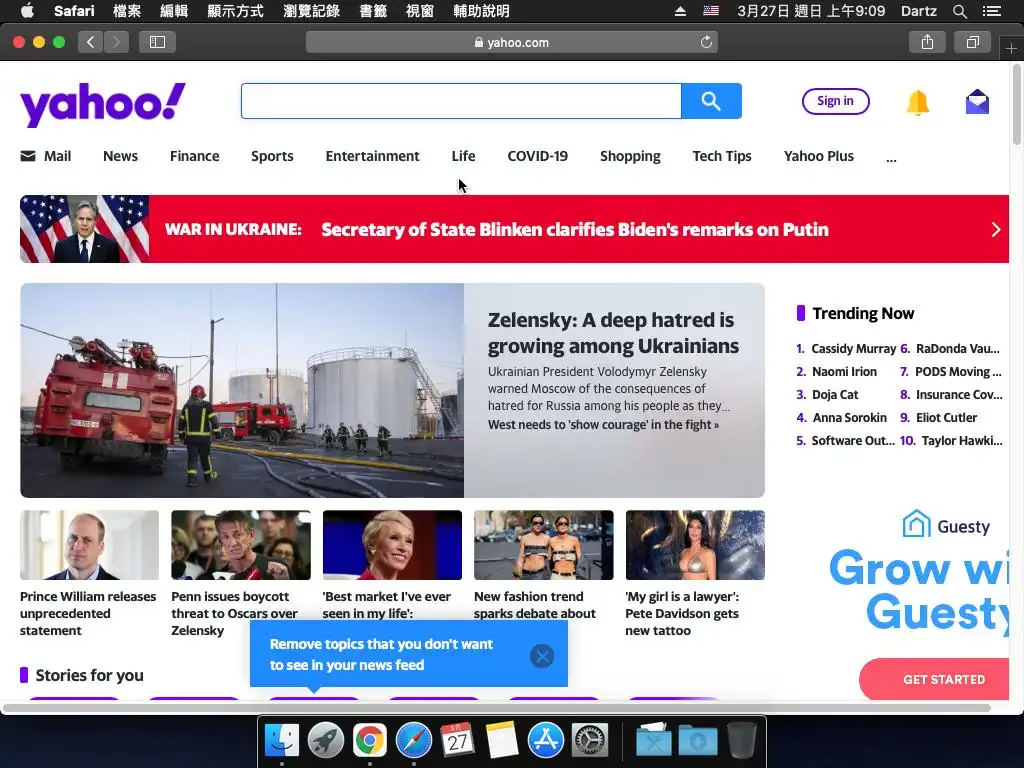Open the Entertainment section
This screenshot has height=768, width=1024.
pyautogui.click(x=372, y=156)
